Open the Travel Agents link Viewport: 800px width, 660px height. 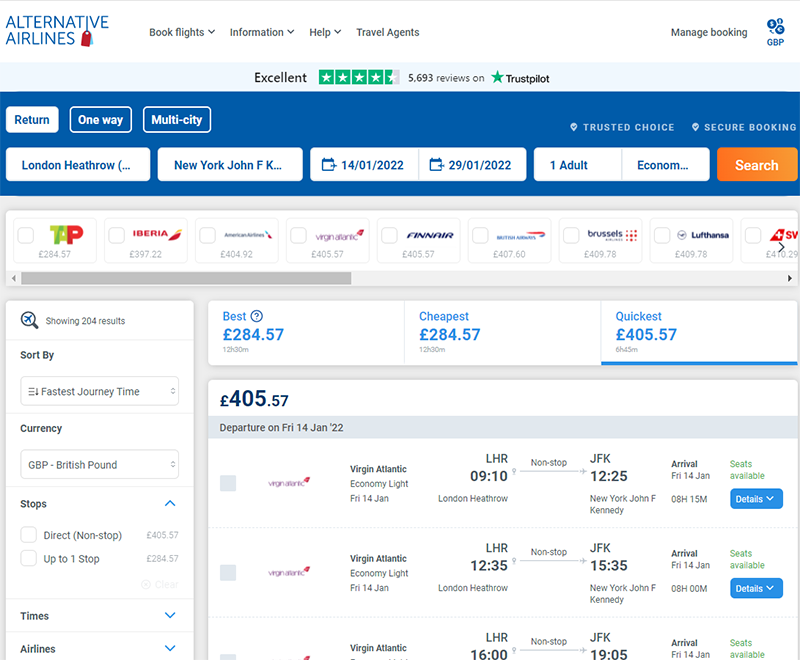click(x=388, y=32)
